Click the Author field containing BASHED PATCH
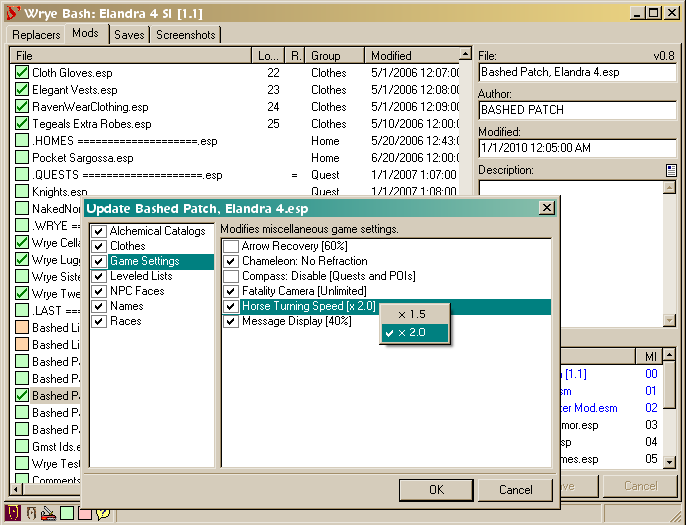 pos(578,110)
